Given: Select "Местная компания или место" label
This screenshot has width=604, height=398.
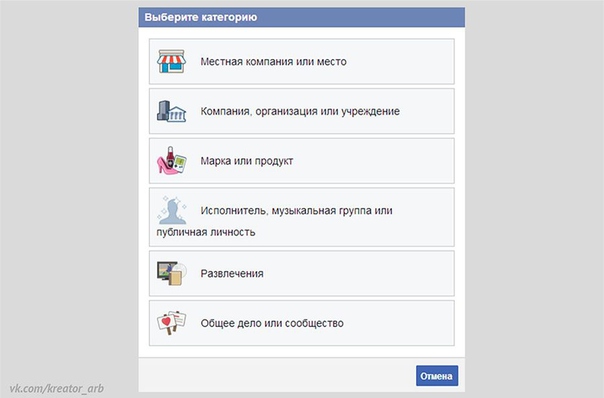Looking at the screenshot, I should tap(273, 62).
